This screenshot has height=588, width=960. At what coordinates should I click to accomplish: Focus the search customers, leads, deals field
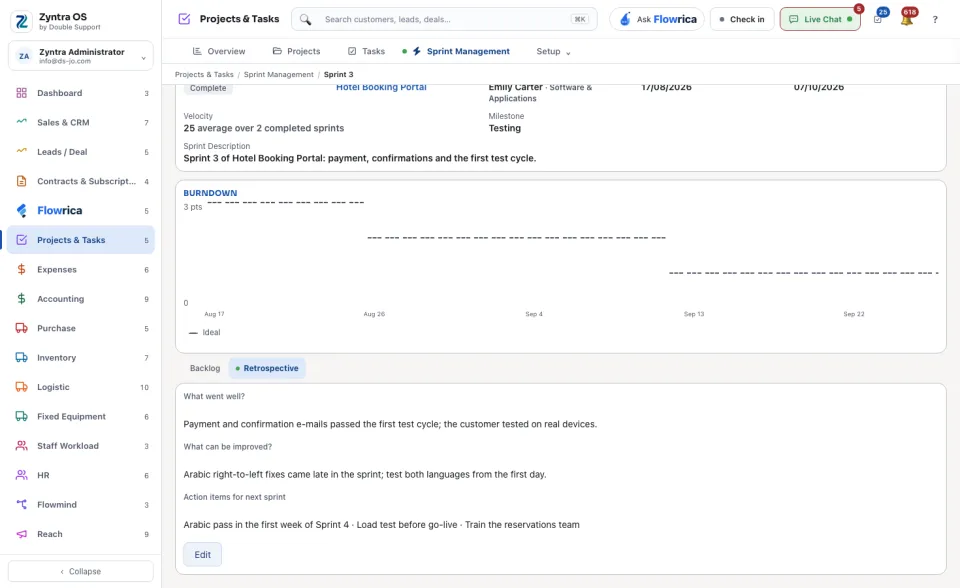point(444,19)
